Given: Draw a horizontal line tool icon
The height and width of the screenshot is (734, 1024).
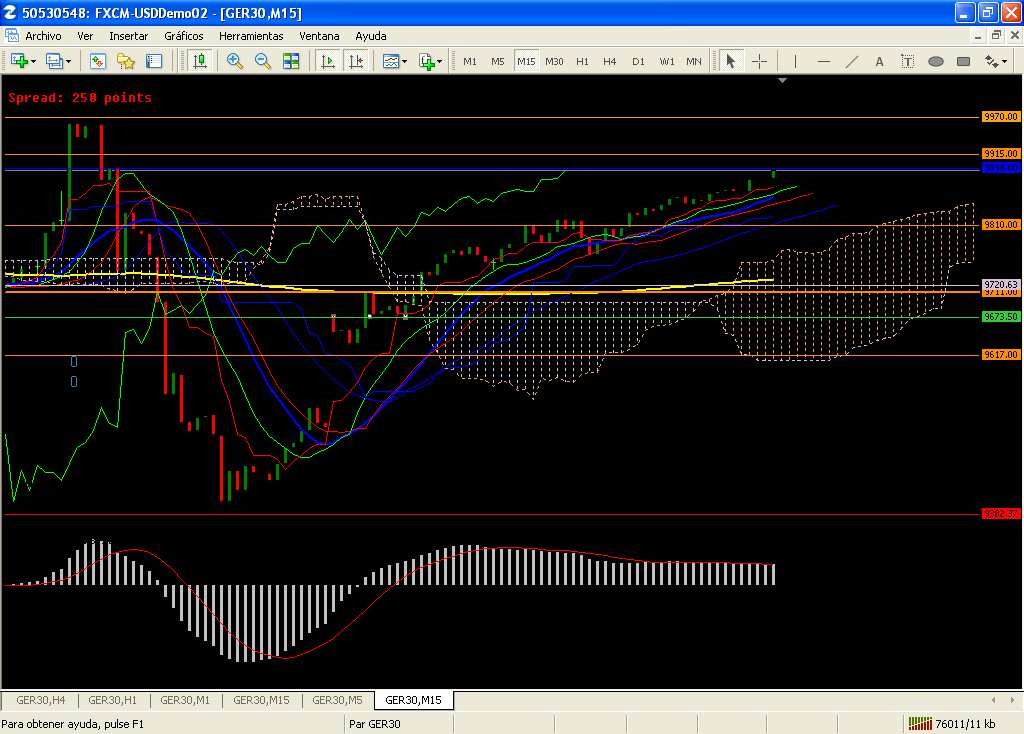Looking at the screenshot, I should (x=824, y=61).
